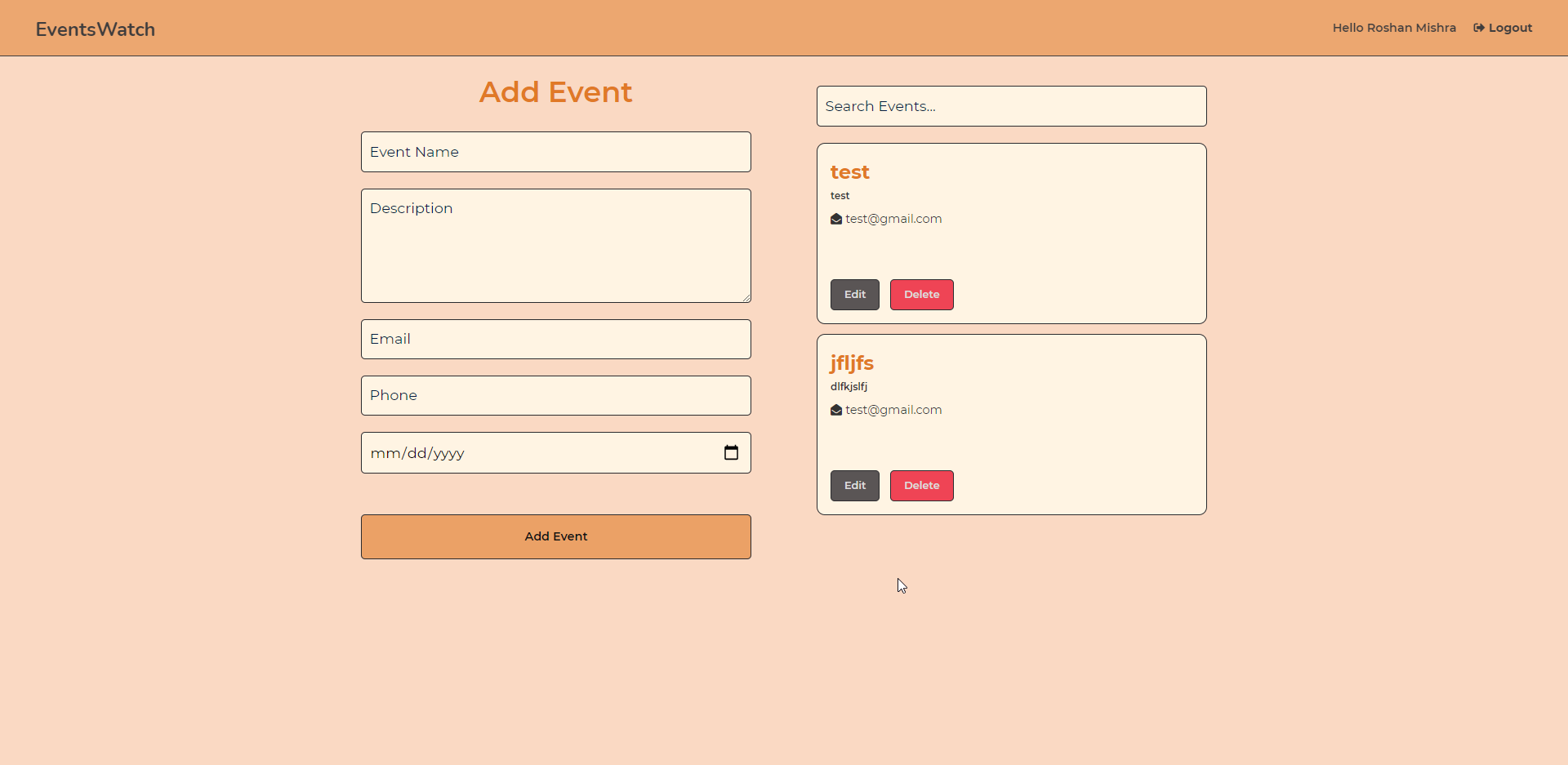Screen dimensions: 1568x765
Task: Open the calendar date picker icon
Action: [731, 452]
